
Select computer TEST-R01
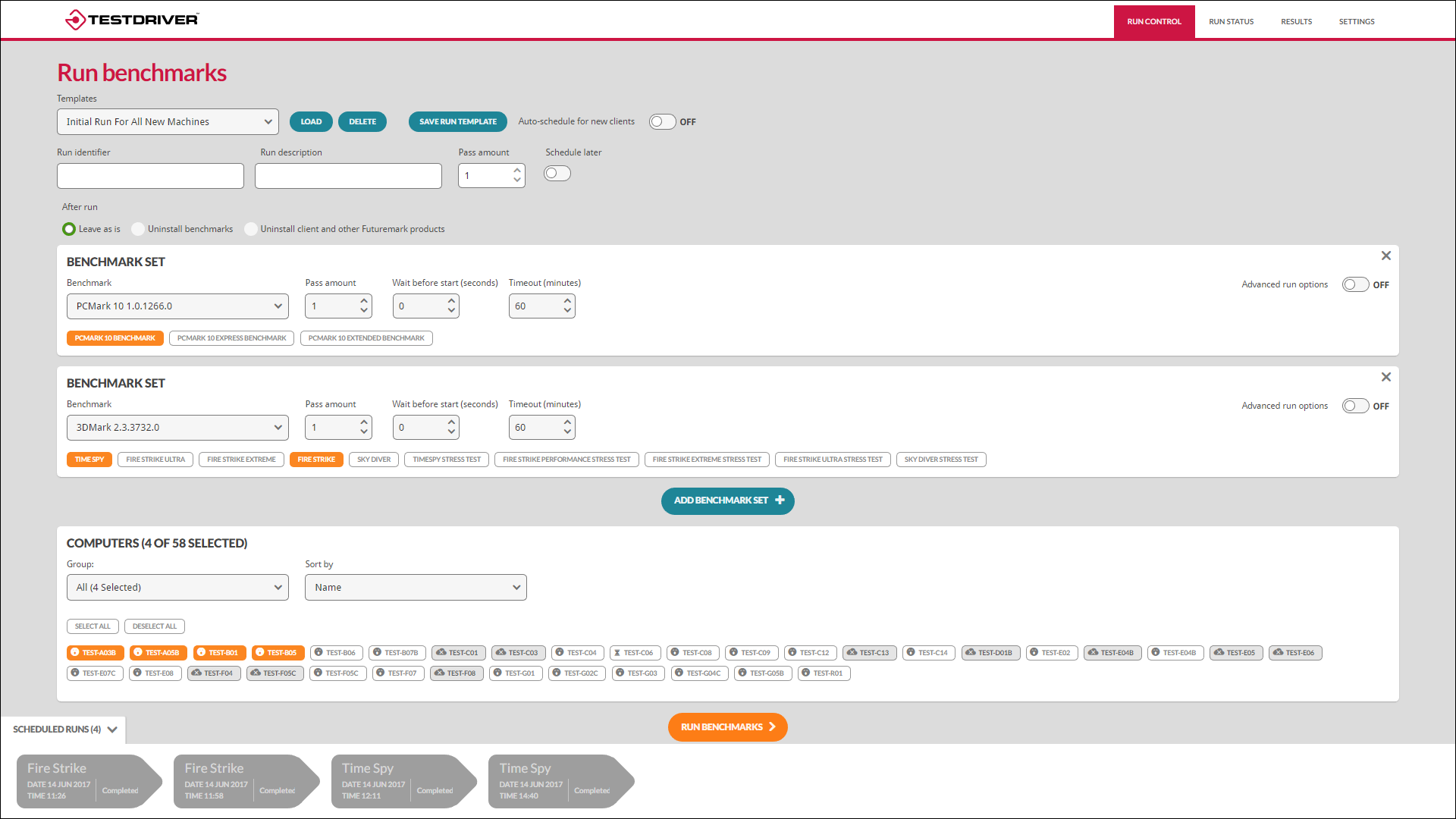824,673
